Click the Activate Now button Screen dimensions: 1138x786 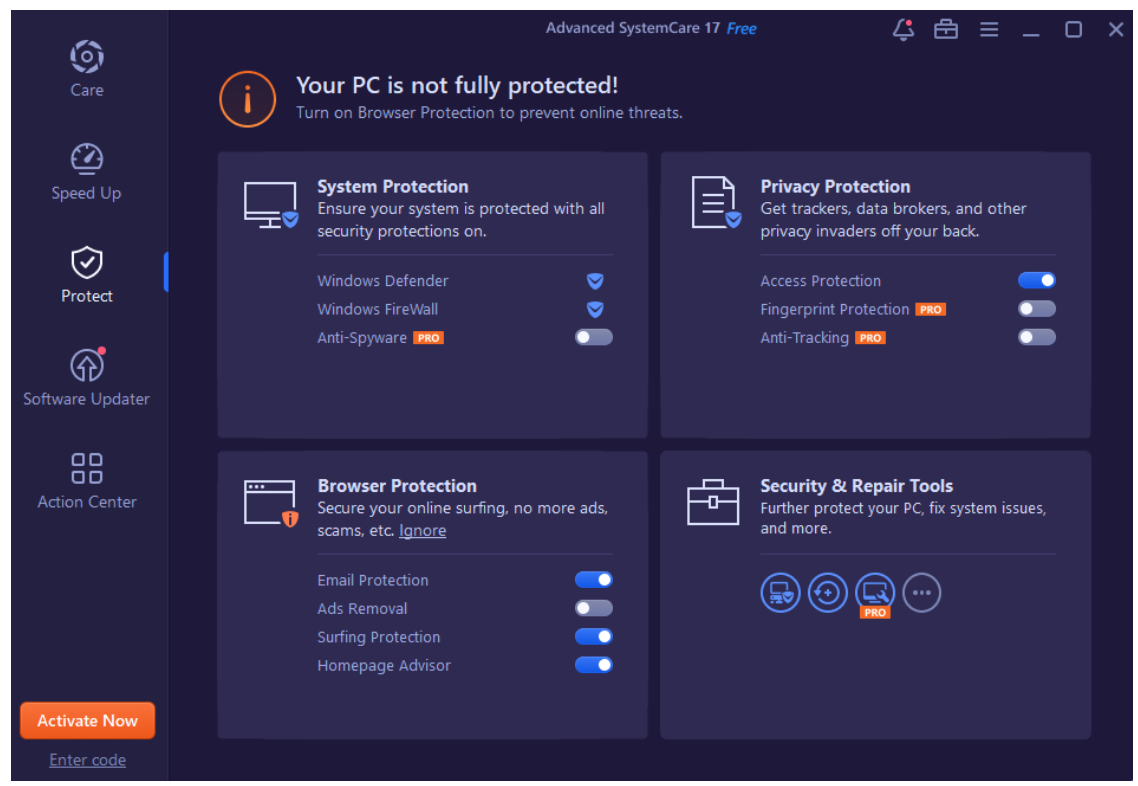87,721
